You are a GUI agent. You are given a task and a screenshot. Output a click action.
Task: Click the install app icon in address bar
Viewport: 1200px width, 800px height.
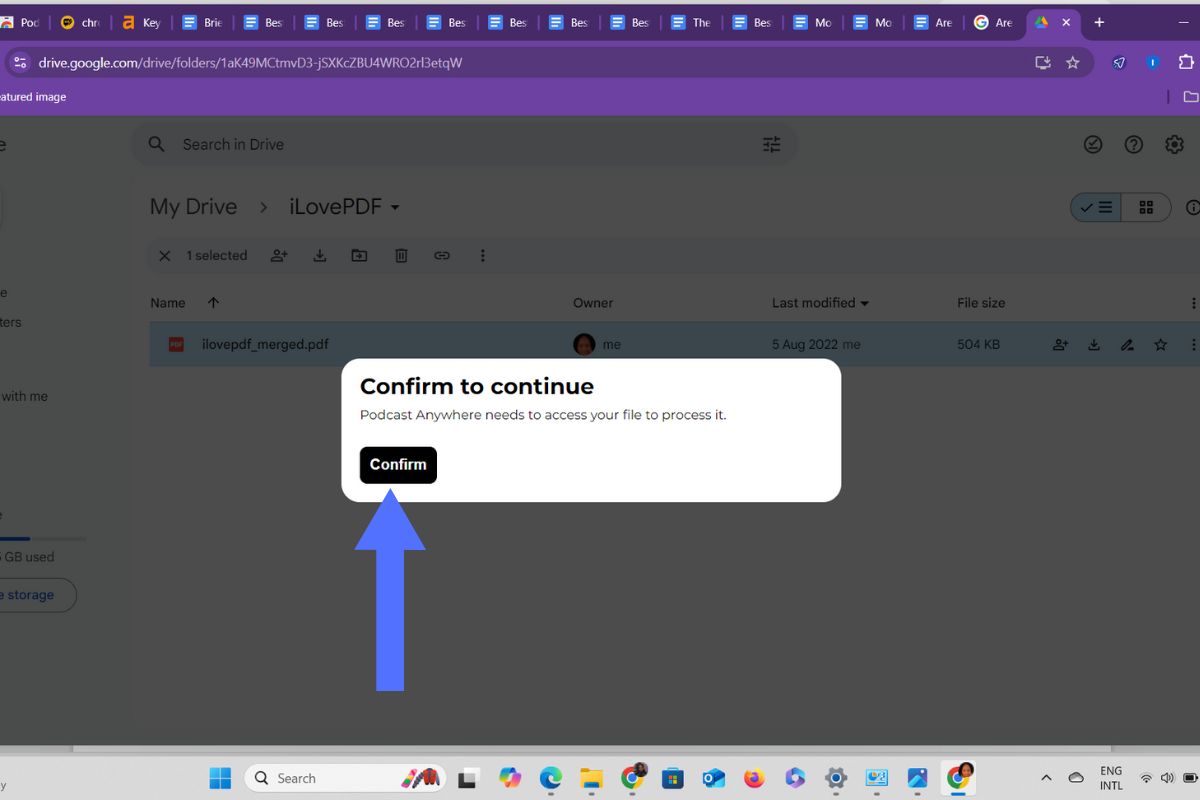click(x=1043, y=62)
